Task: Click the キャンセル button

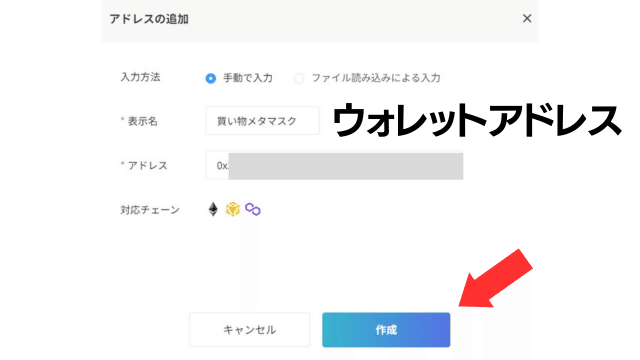Action: [x=249, y=330]
